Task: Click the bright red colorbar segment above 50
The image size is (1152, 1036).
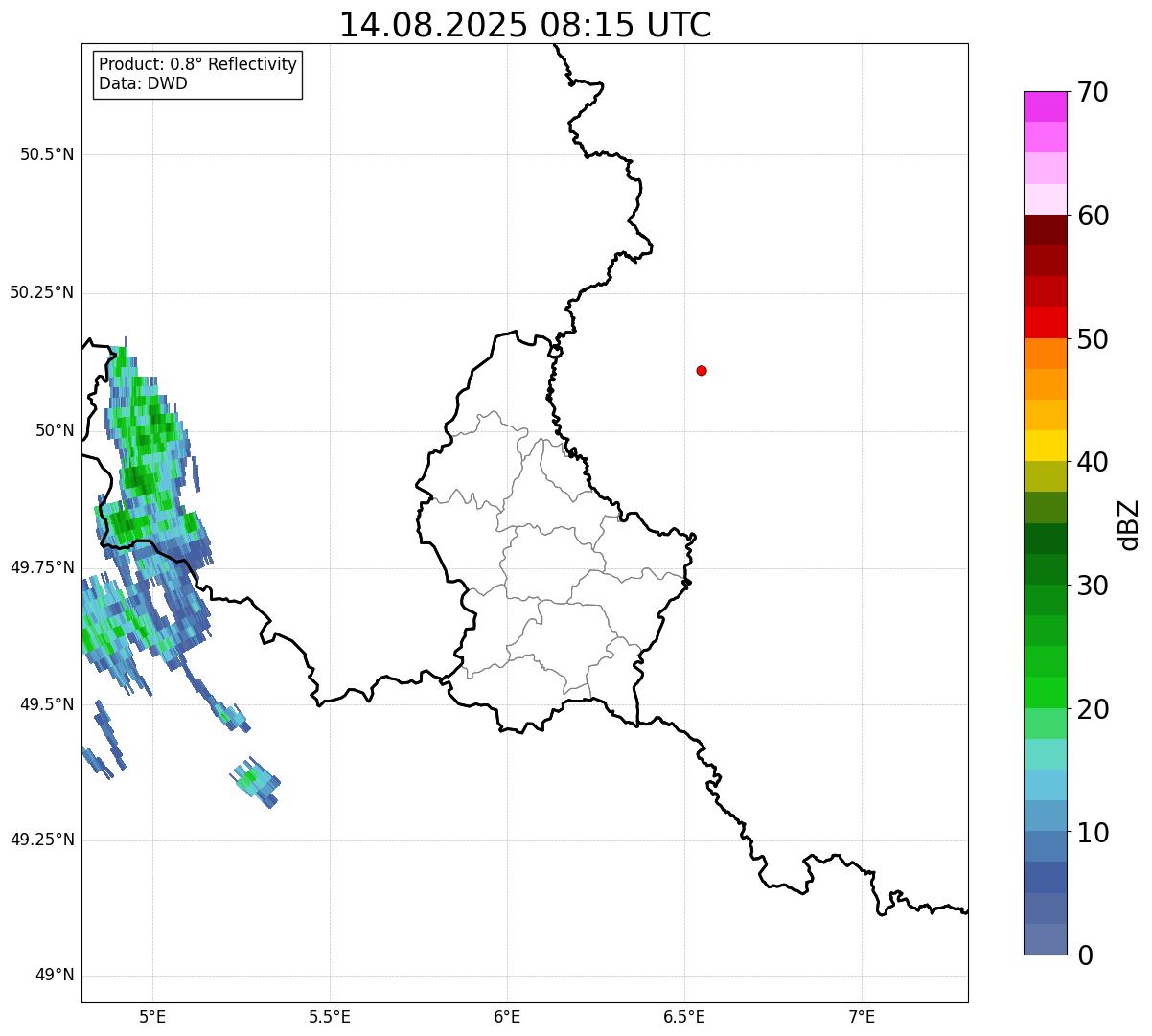Action: coord(1046,323)
